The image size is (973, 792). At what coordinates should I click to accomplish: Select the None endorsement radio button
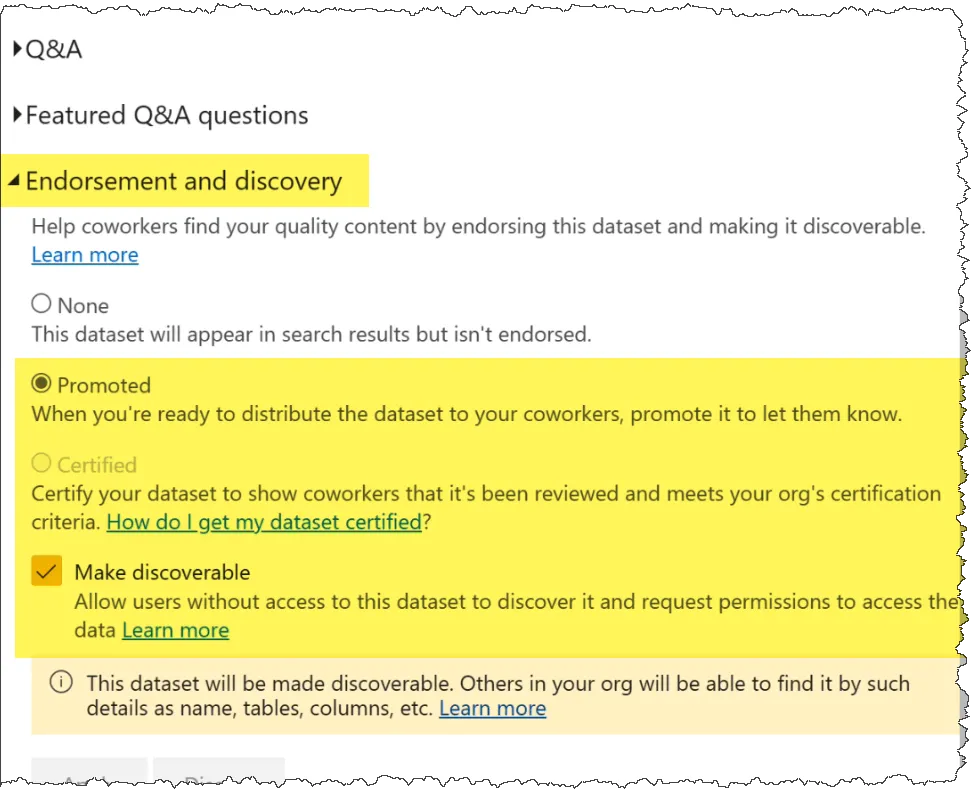coord(41,304)
